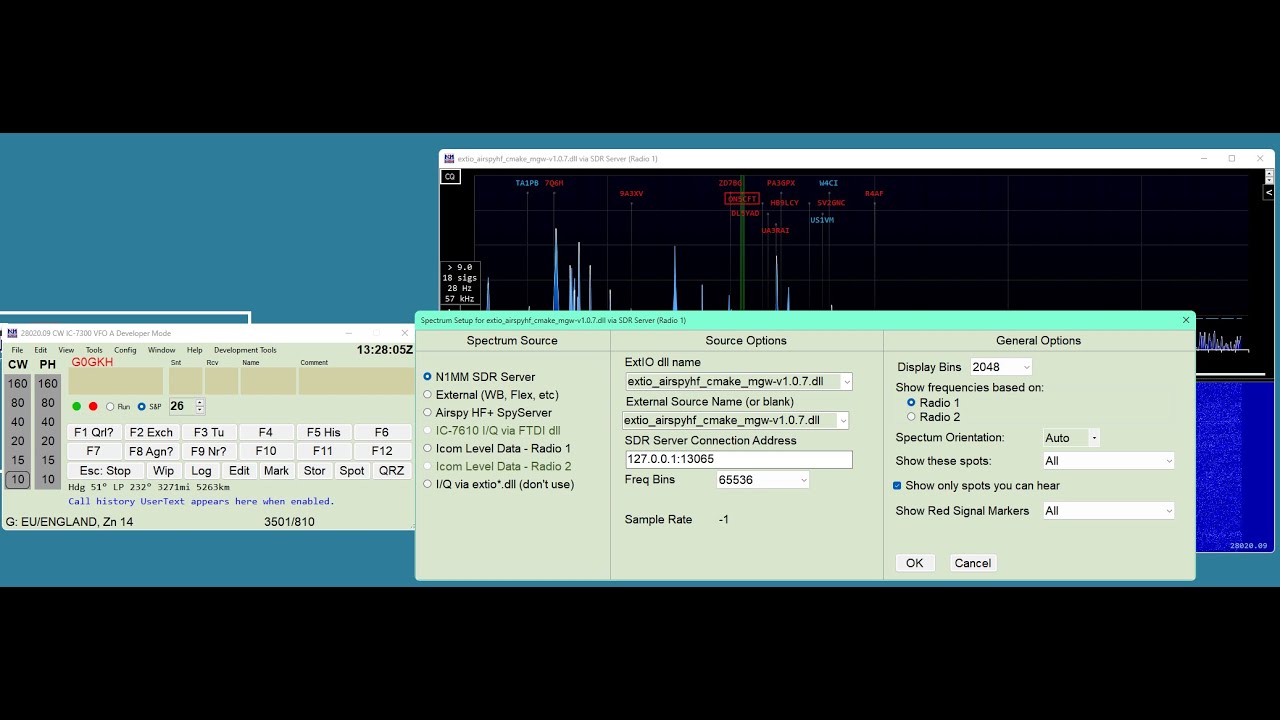
Task: Click the F8 Agn? button
Action: [151, 451]
